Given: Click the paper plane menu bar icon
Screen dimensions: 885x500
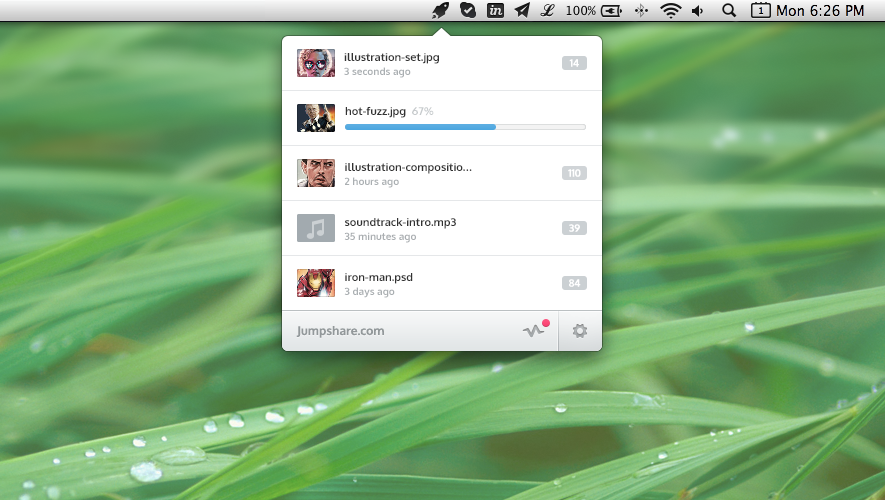Looking at the screenshot, I should [522, 11].
